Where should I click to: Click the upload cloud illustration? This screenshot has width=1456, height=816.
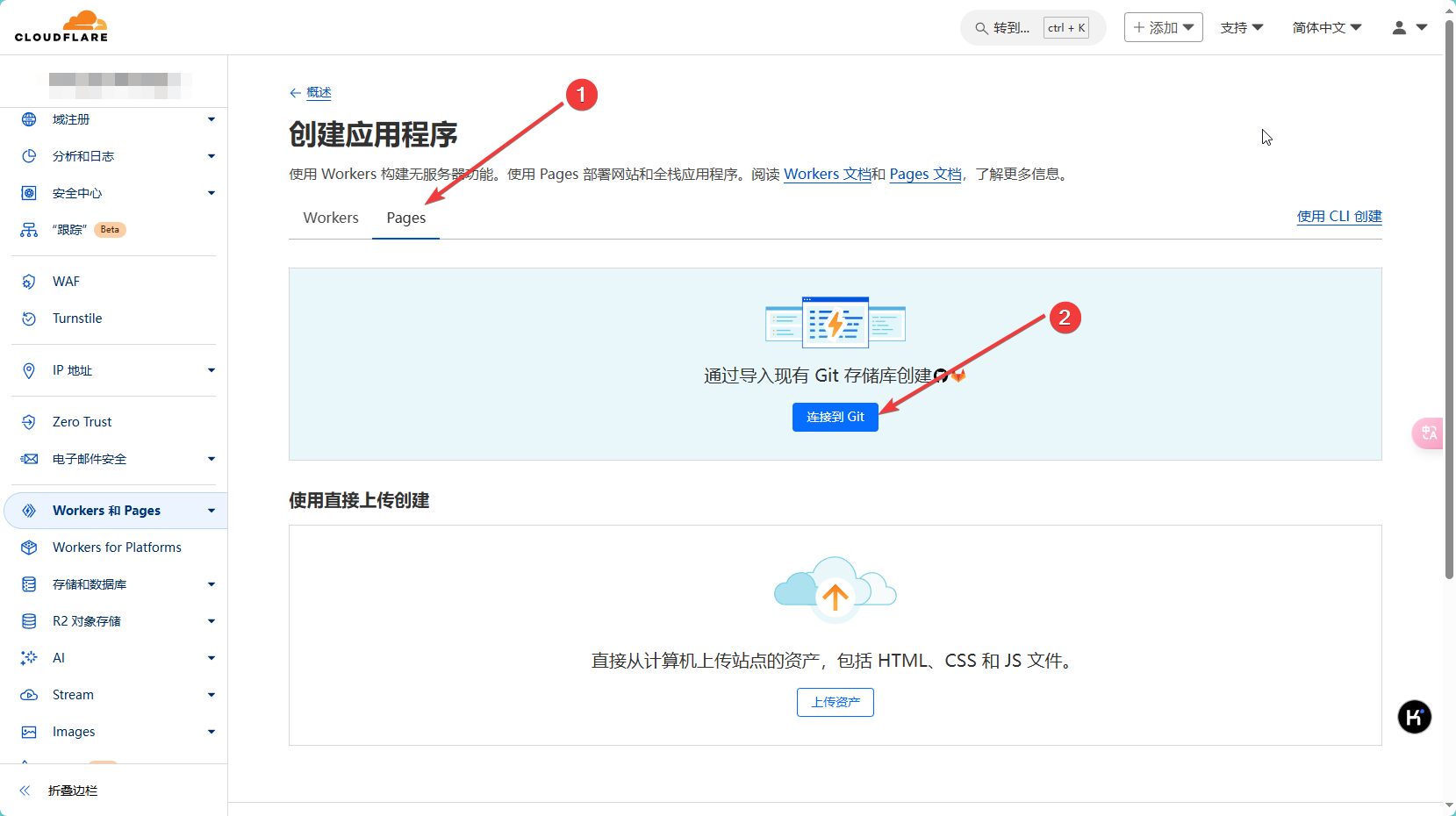tap(836, 588)
